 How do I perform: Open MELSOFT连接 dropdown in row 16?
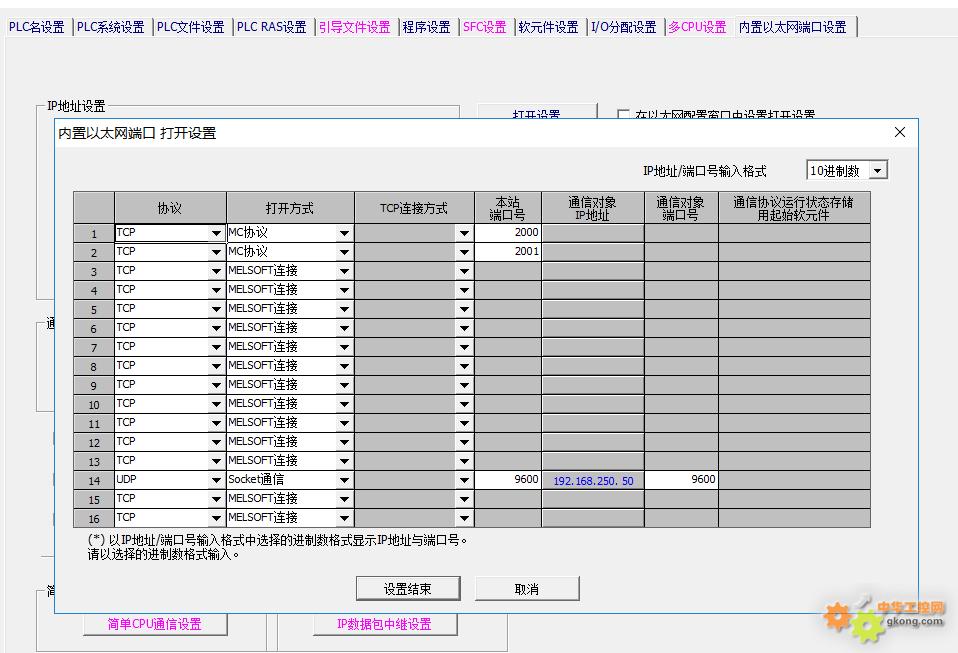click(344, 518)
